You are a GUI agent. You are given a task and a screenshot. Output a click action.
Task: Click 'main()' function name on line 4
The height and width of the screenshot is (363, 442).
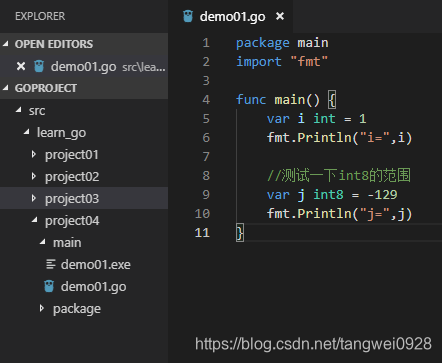[x=297, y=100]
